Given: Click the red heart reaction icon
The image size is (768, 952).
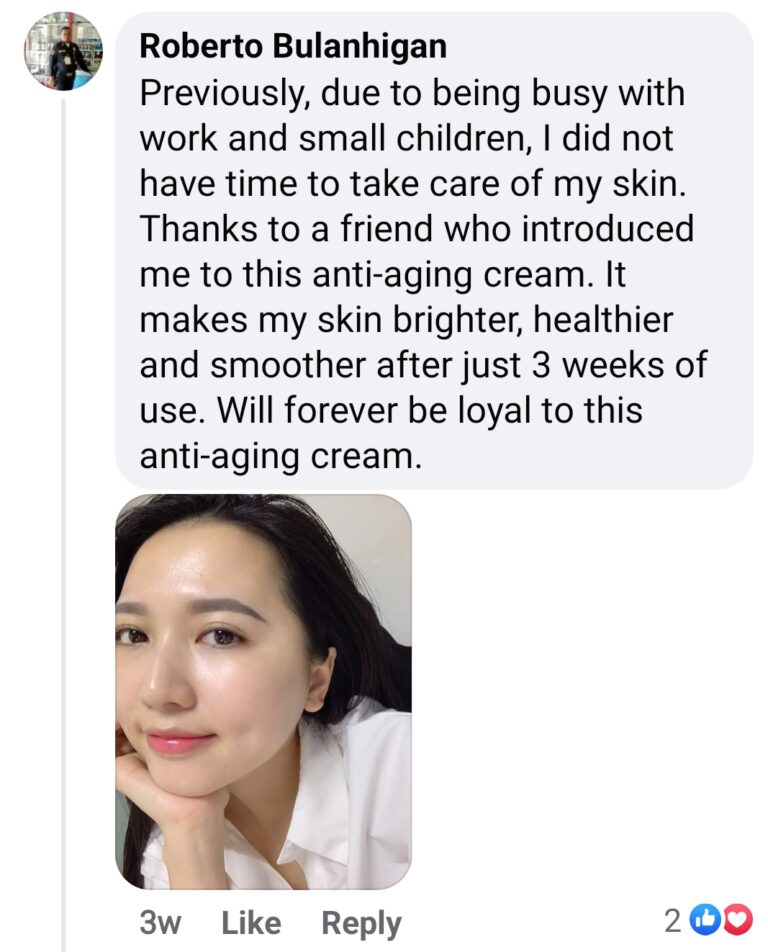Looking at the screenshot, I should coord(737,920).
